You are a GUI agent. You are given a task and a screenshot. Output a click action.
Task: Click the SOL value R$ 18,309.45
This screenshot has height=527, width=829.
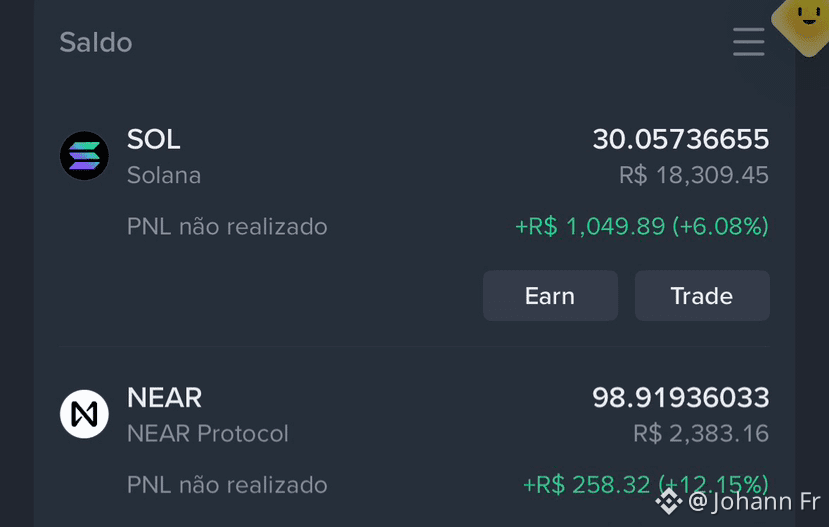(694, 175)
